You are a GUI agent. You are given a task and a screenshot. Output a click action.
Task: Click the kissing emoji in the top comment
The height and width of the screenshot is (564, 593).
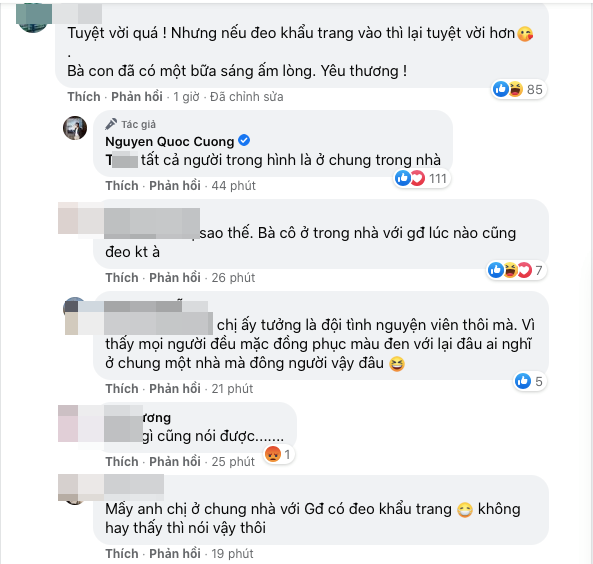[x=525, y=34]
